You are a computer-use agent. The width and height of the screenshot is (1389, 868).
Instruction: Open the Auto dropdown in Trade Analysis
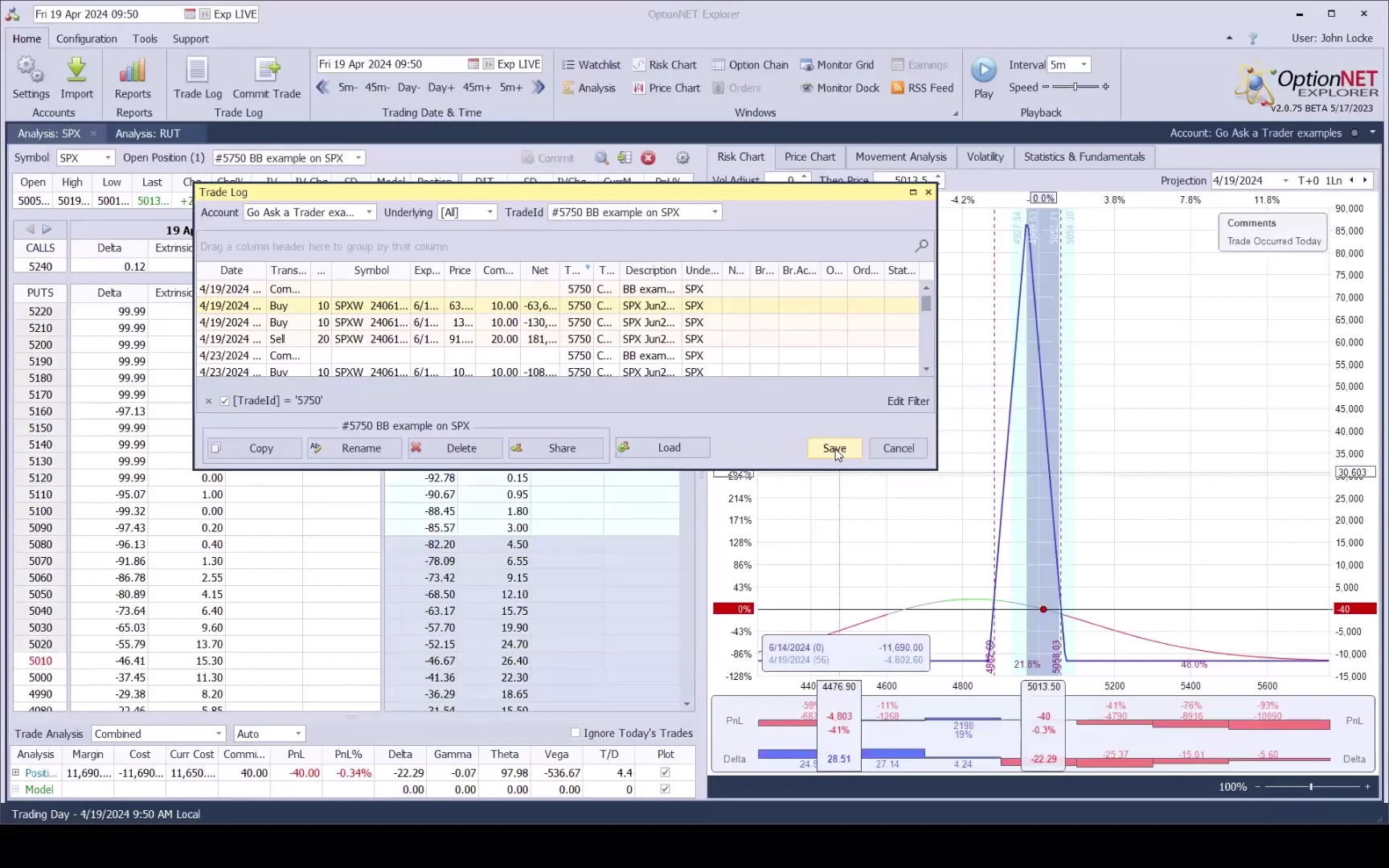tap(298, 734)
